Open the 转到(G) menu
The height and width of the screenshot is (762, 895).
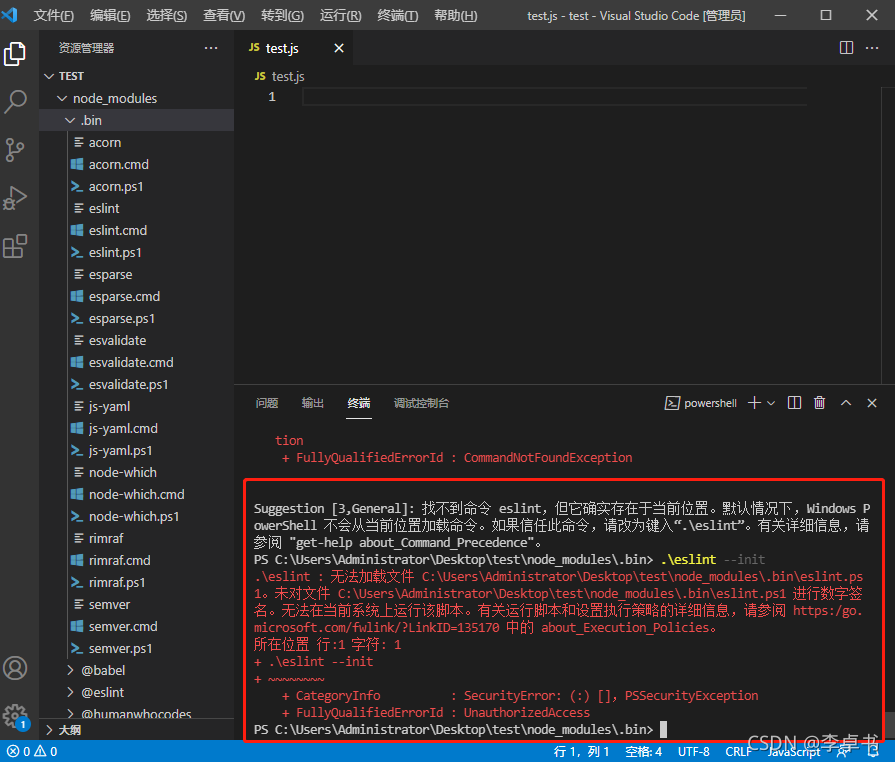(283, 15)
